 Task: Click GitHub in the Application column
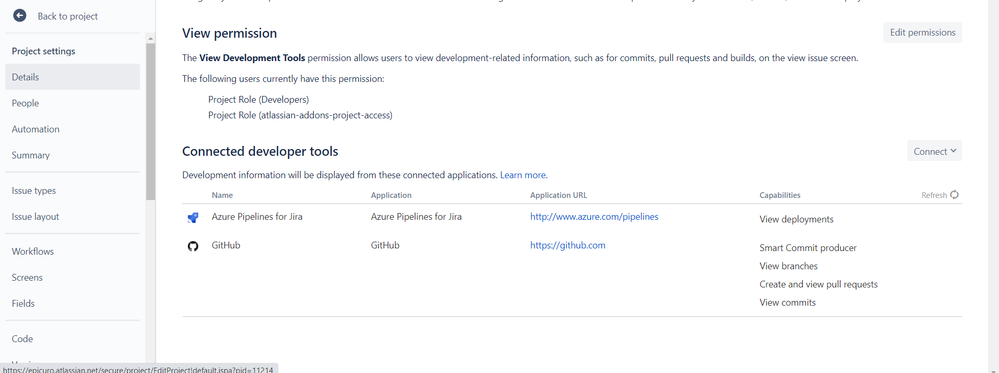tap(385, 245)
